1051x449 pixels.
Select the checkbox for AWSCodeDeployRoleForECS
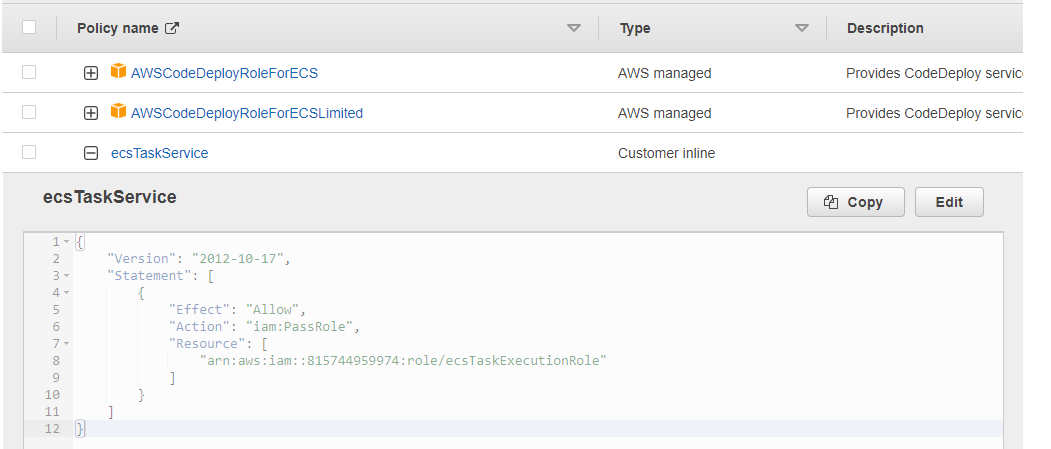point(29,72)
